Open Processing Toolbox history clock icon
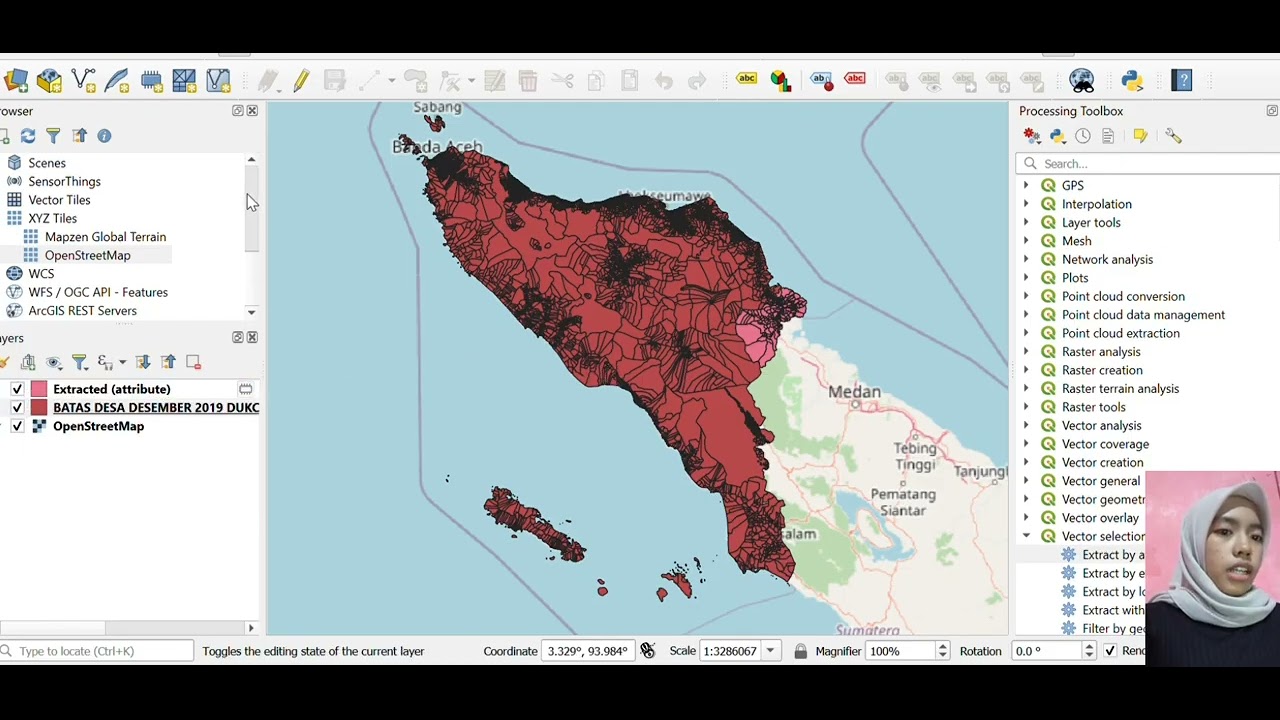 coord(1083,136)
